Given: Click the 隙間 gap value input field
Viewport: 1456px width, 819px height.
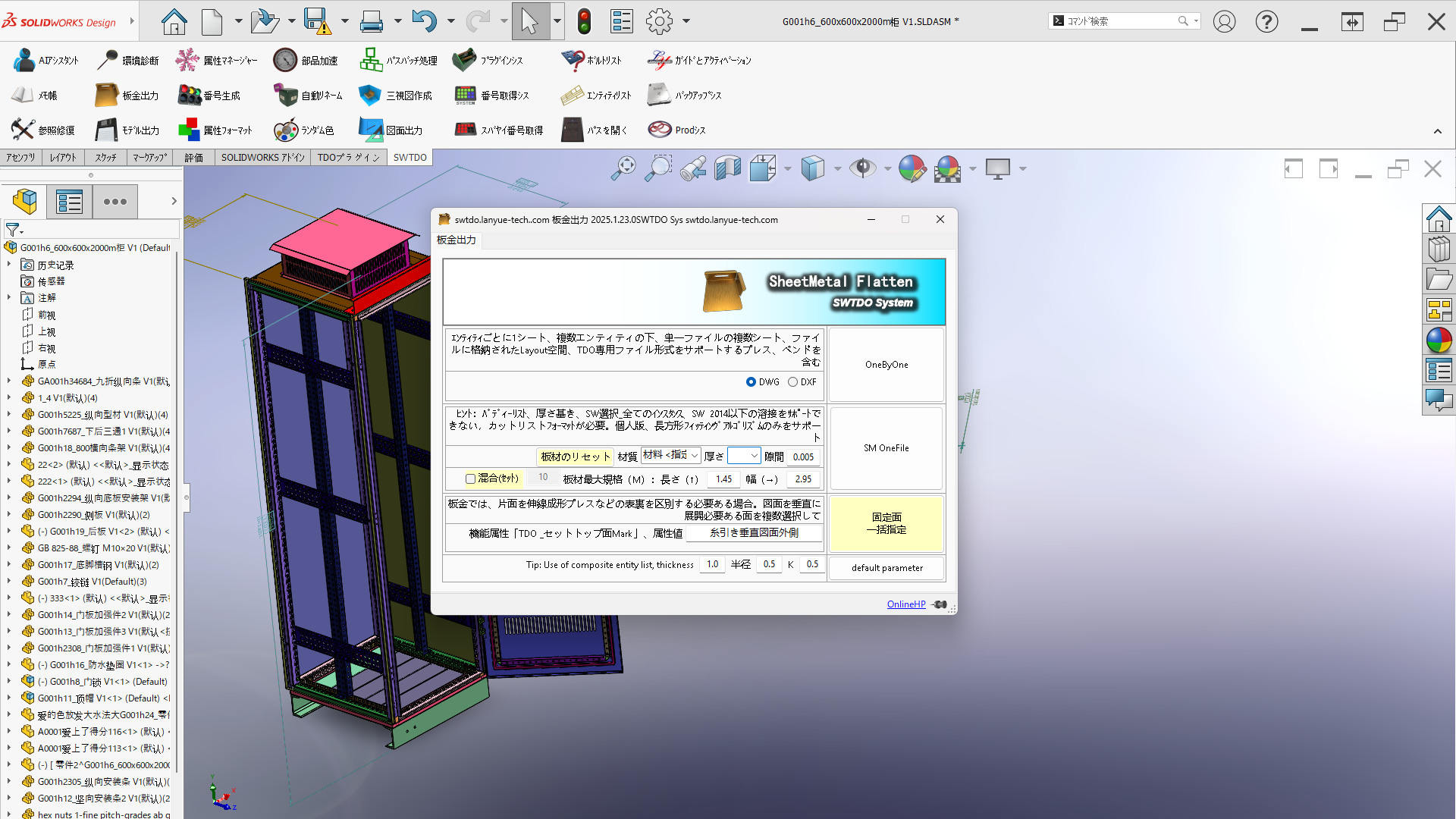Looking at the screenshot, I should (803, 457).
